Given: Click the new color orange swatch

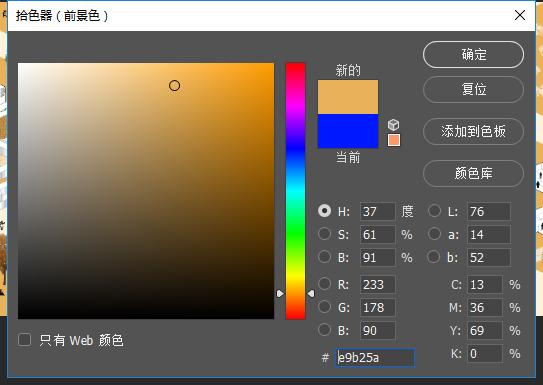Looking at the screenshot, I should tap(348, 97).
